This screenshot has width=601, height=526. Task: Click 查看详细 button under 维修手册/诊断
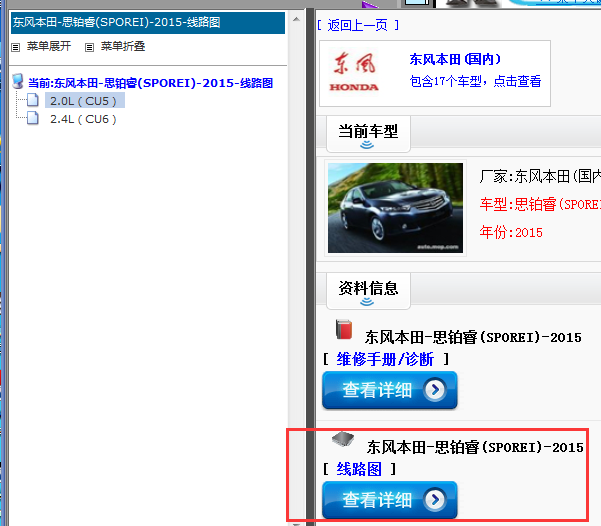[x=390, y=390]
